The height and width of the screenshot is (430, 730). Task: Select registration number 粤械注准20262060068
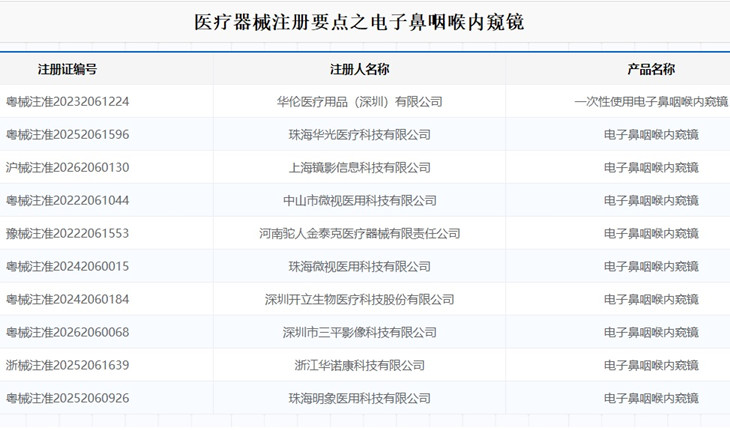pyautogui.click(x=68, y=333)
